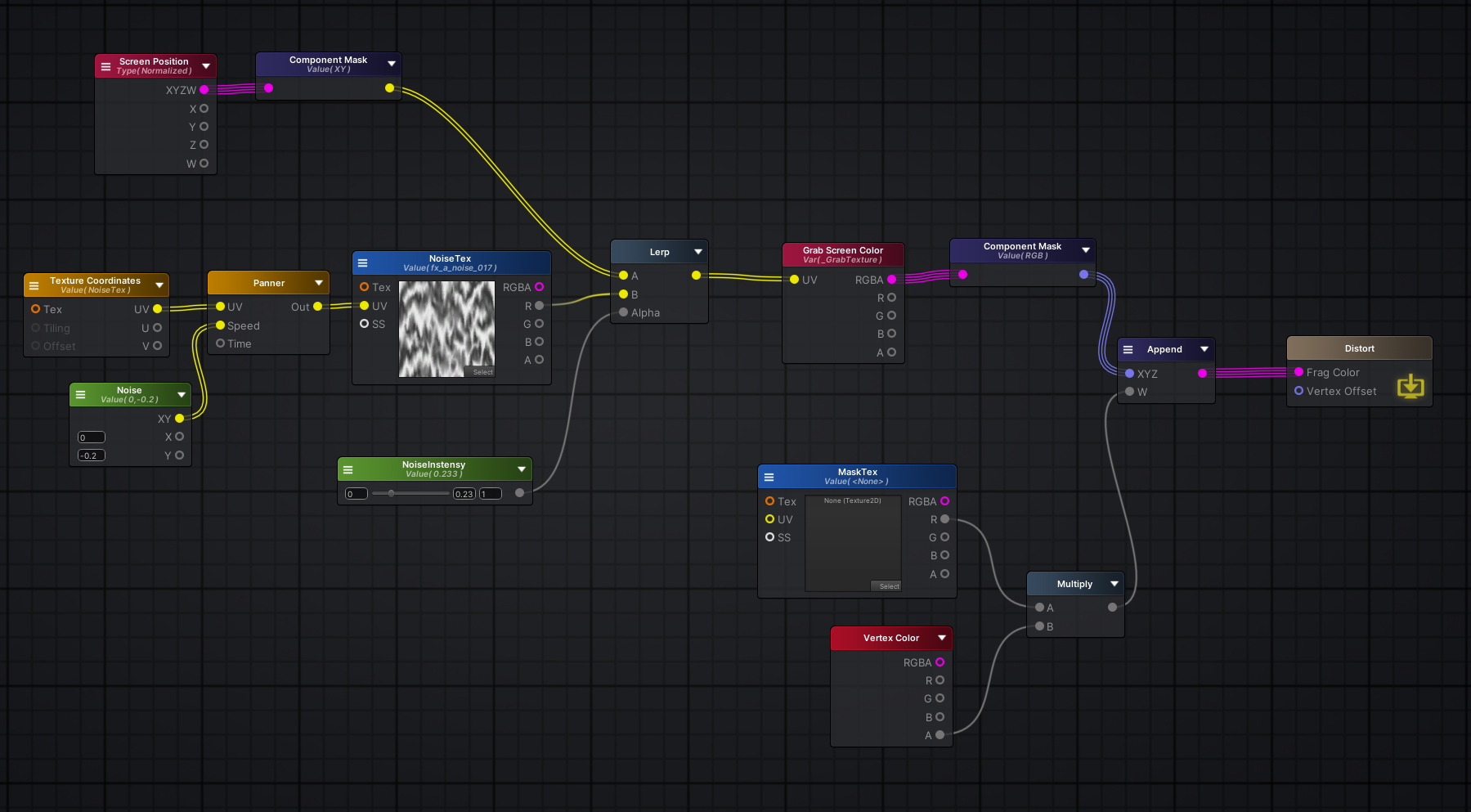Click the MaskTex node hamburger icon
This screenshot has width=1471, height=812.
(x=769, y=477)
